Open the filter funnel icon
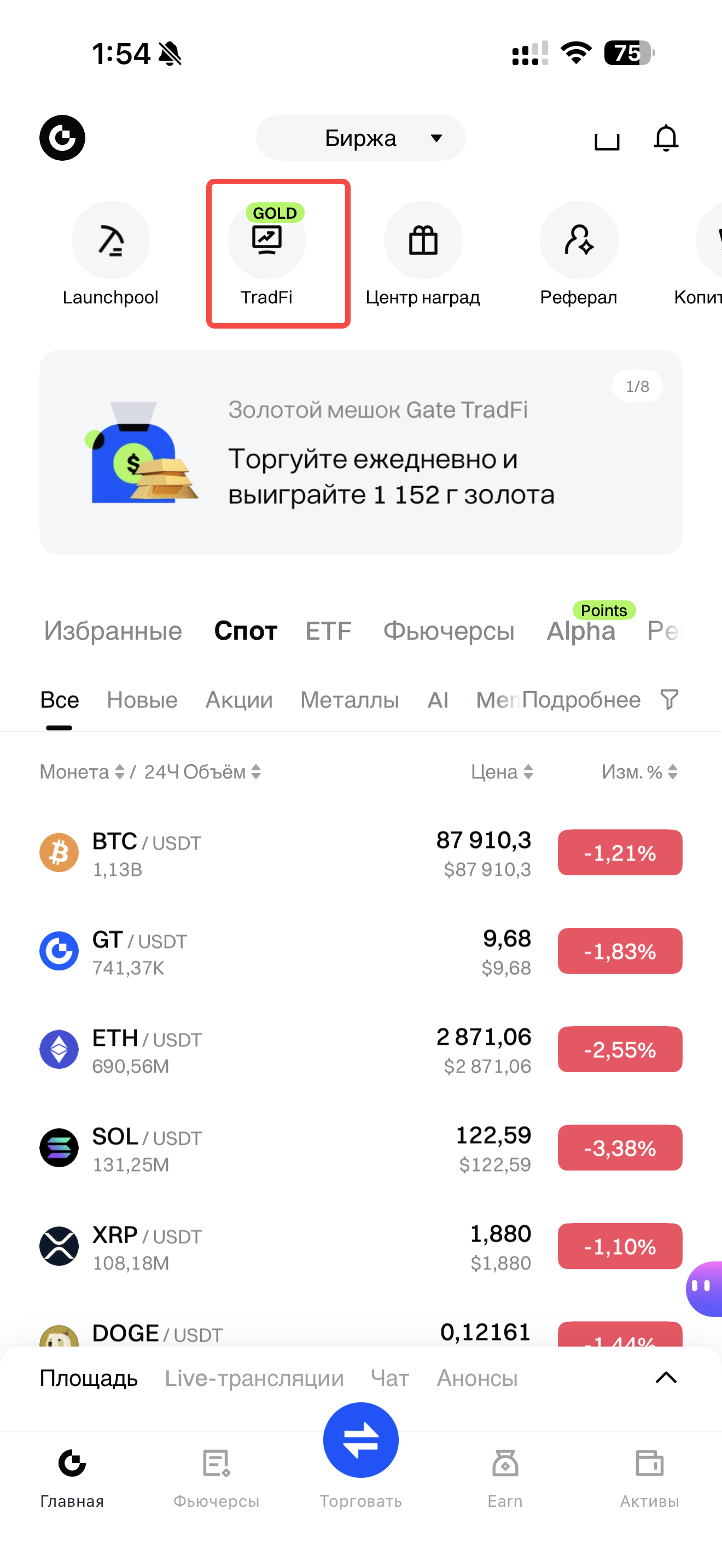 (x=669, y=699)
